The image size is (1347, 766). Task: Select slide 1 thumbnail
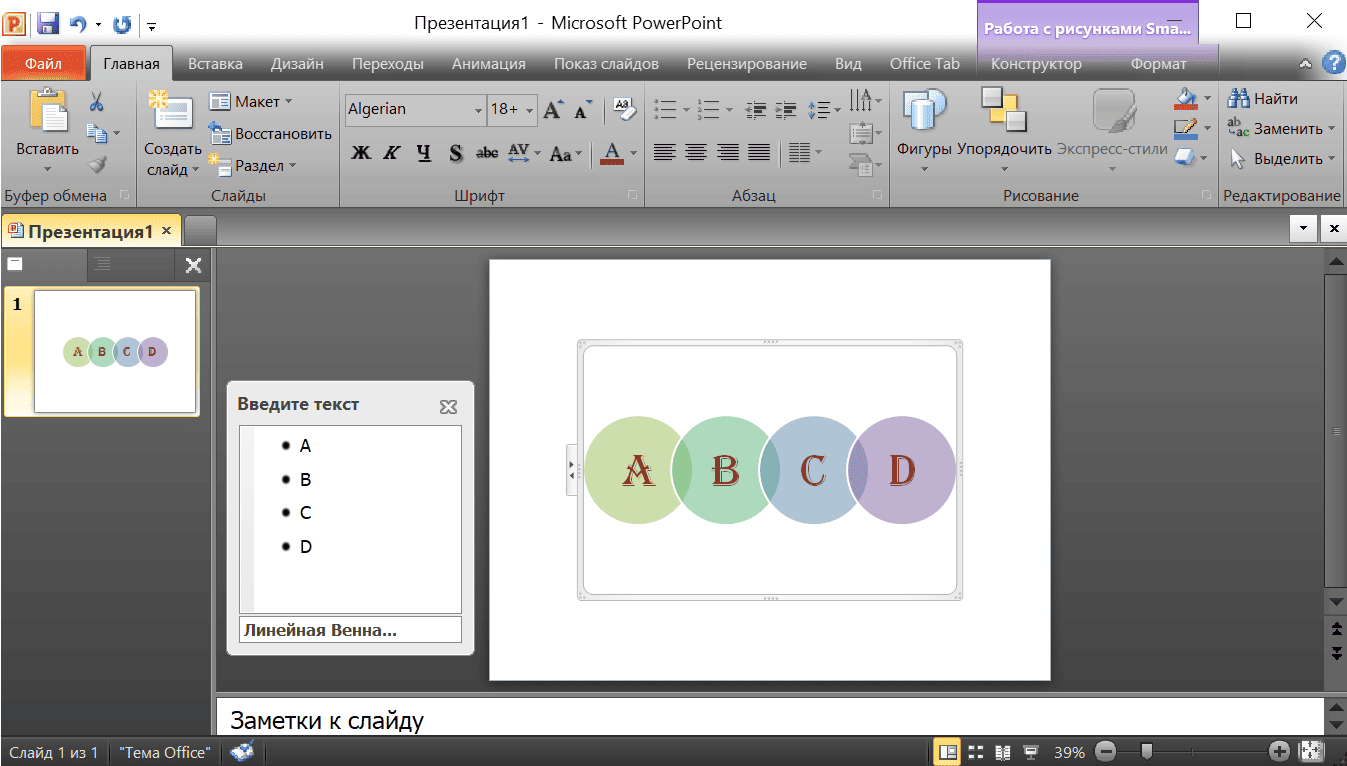coord(115,351)
